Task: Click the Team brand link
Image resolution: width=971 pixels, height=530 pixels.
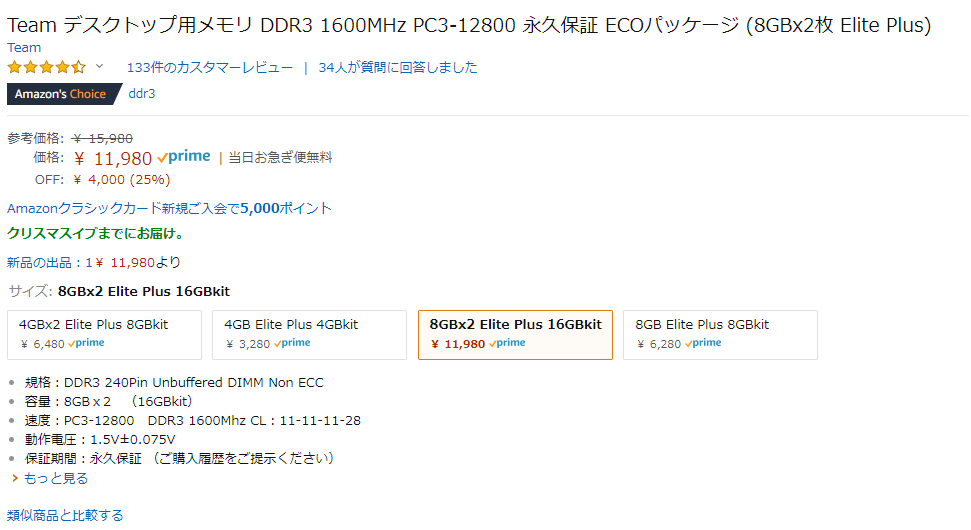Action: [x=24, y=48]
